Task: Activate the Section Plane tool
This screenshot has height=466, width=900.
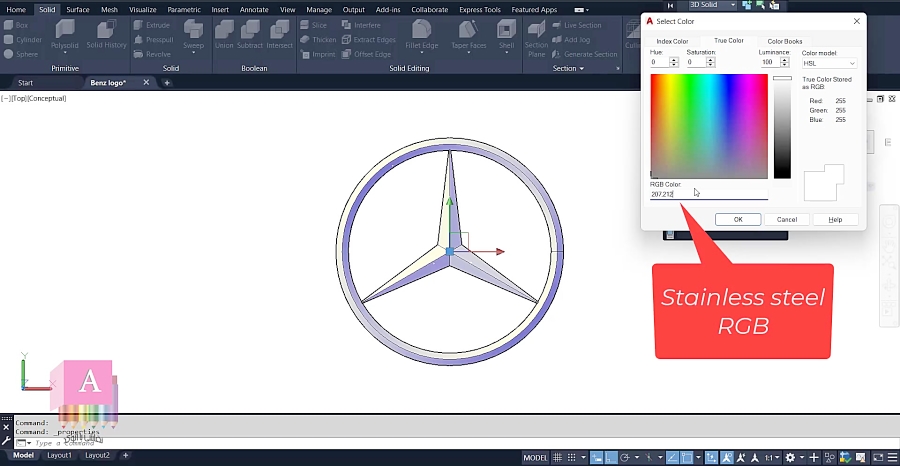Action: click(x=536, y=38)
